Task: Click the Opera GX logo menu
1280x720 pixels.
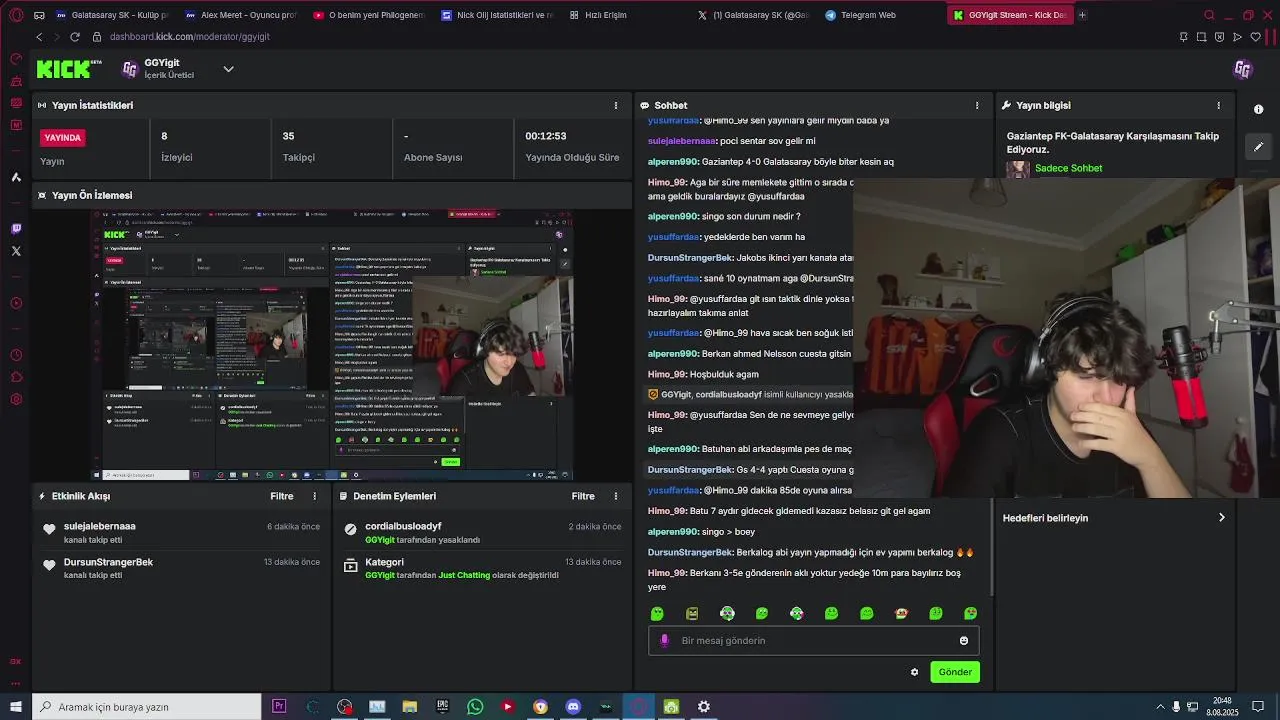Action: point(16,15)
